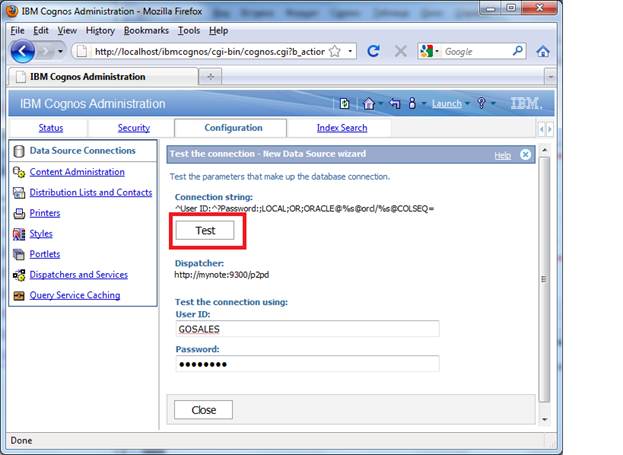623x455 pixels.
Task: Click the Cognos home icon in header
Action: tap(368, 104)
